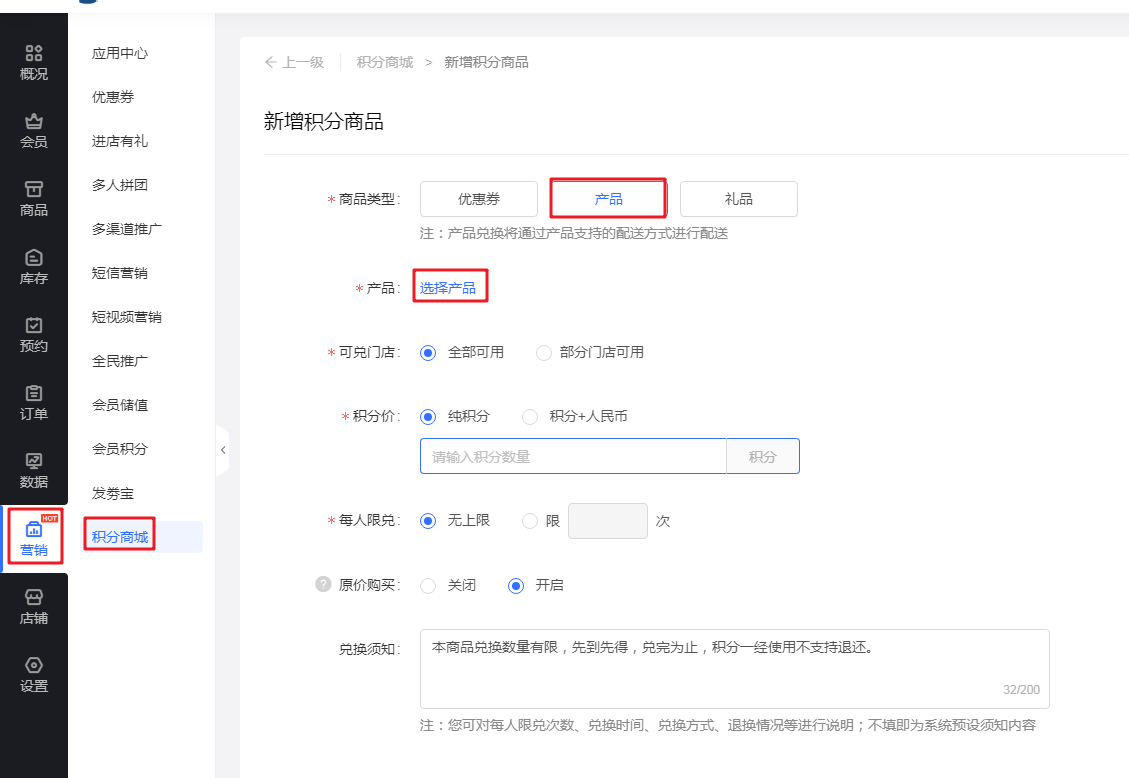Select 全部可用 for redeemable stores
This screenshot has width=1129, height=778.
pos(428,353)
